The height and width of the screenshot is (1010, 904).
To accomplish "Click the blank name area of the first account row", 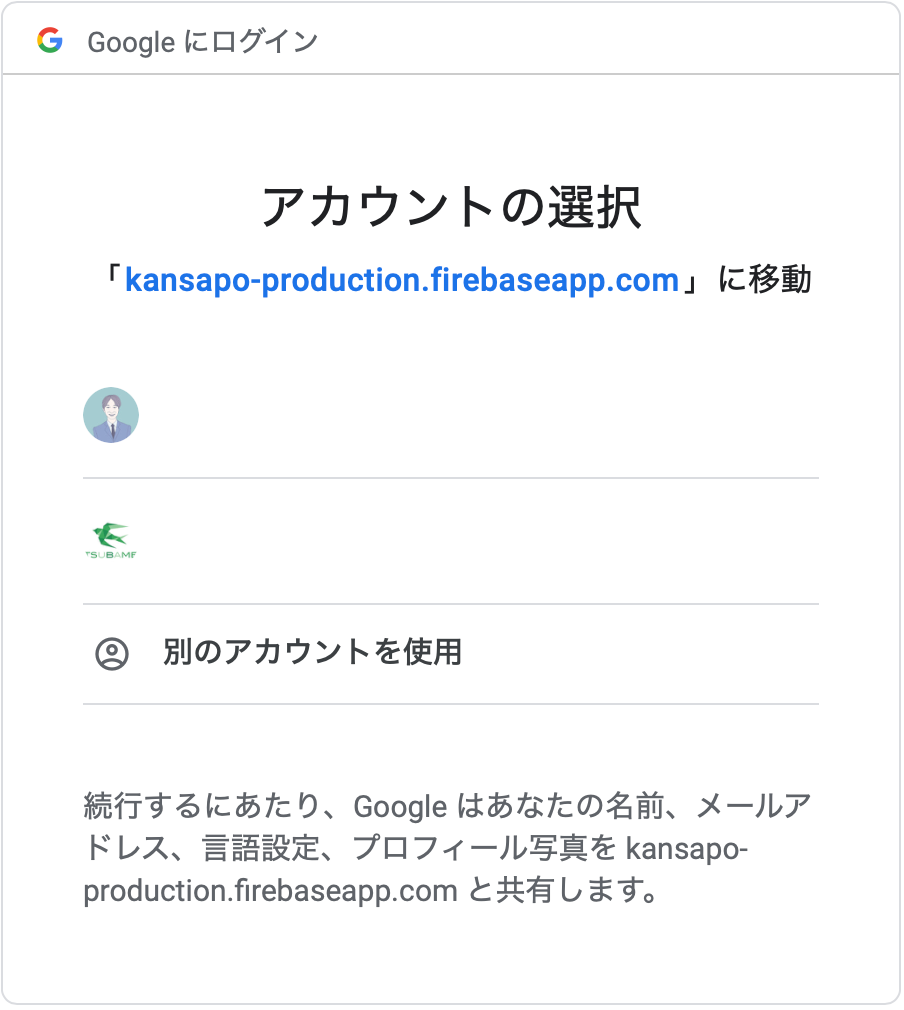I will (x=450, y=415).
